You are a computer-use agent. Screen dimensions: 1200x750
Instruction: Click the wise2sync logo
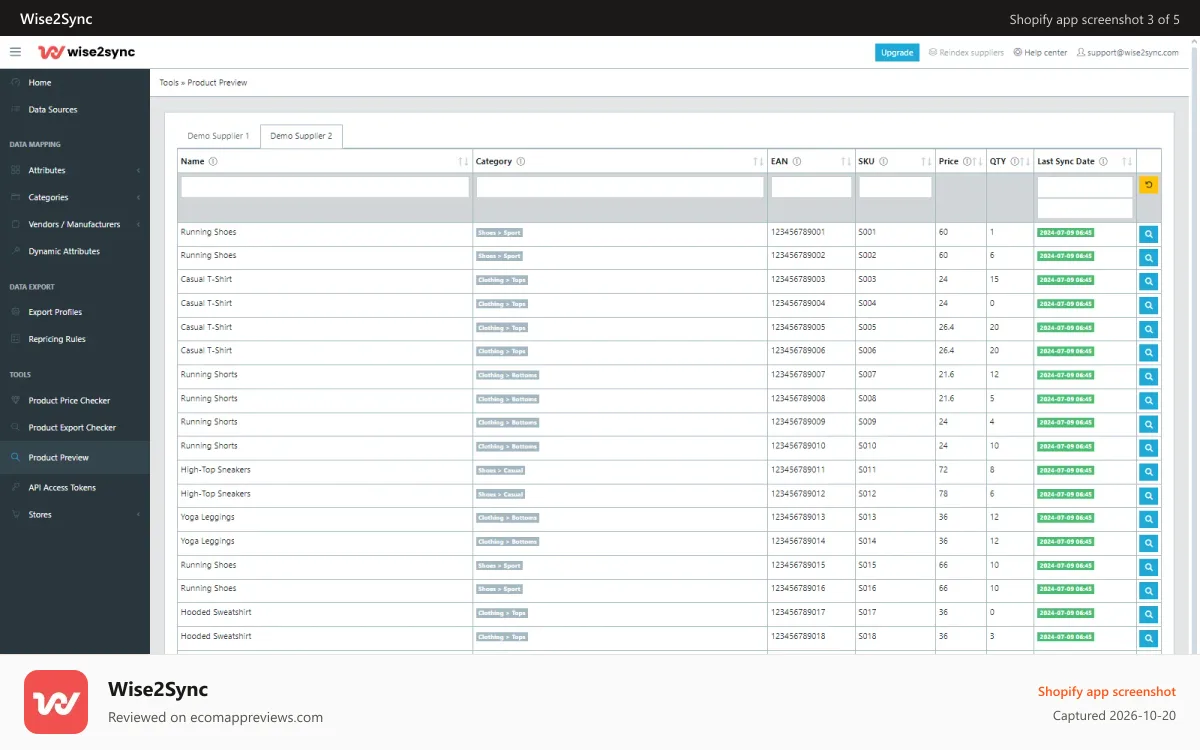click(86, 52)
